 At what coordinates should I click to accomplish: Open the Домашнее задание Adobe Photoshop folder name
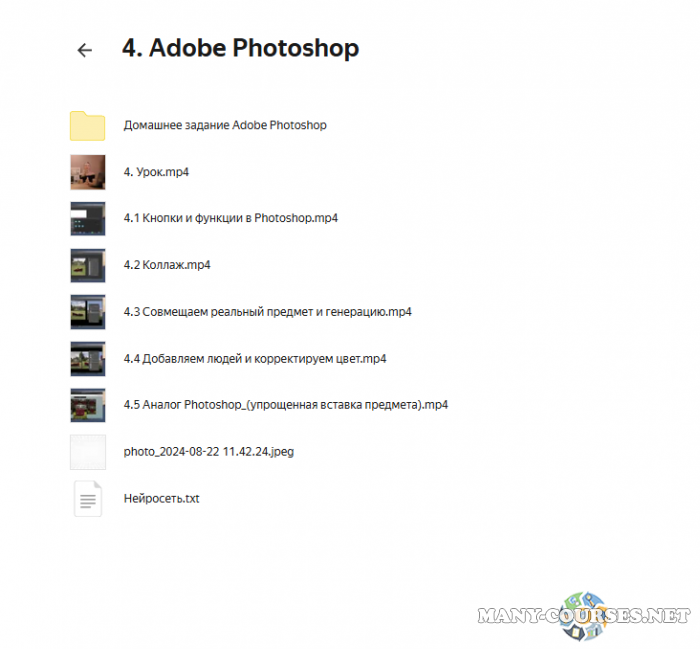point(225,126)
